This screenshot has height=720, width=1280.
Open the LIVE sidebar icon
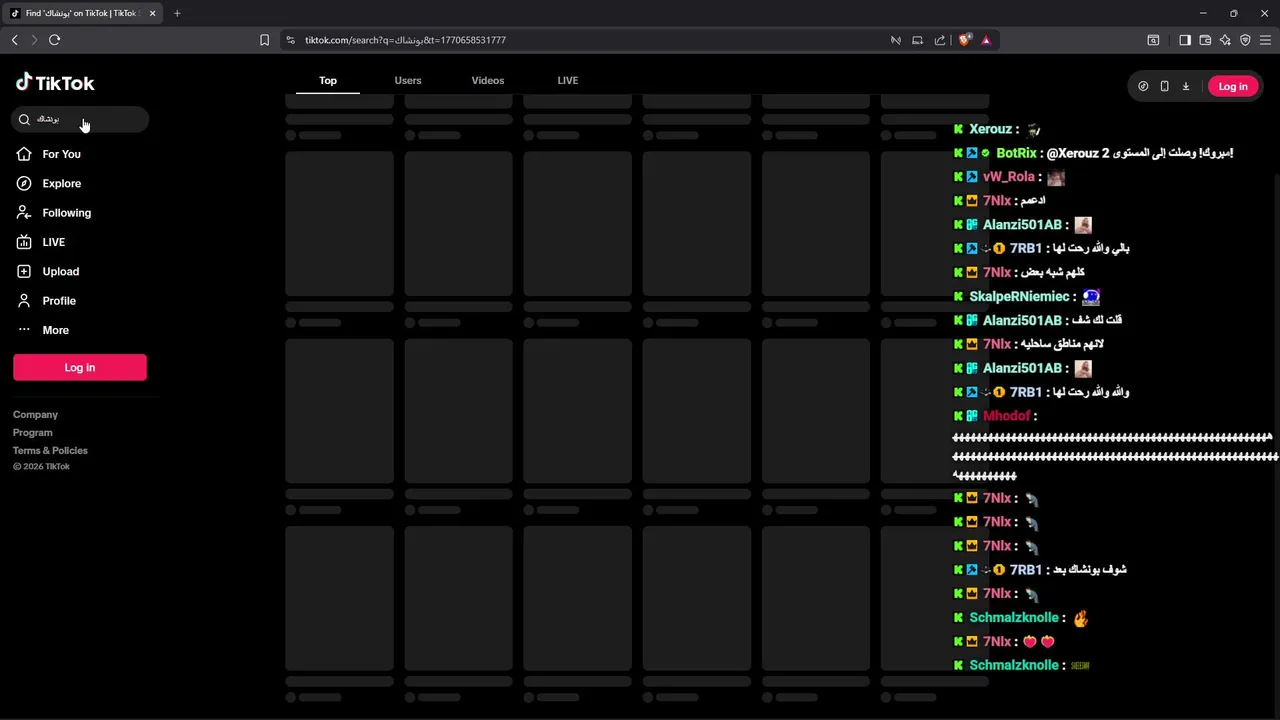[24, 242]
